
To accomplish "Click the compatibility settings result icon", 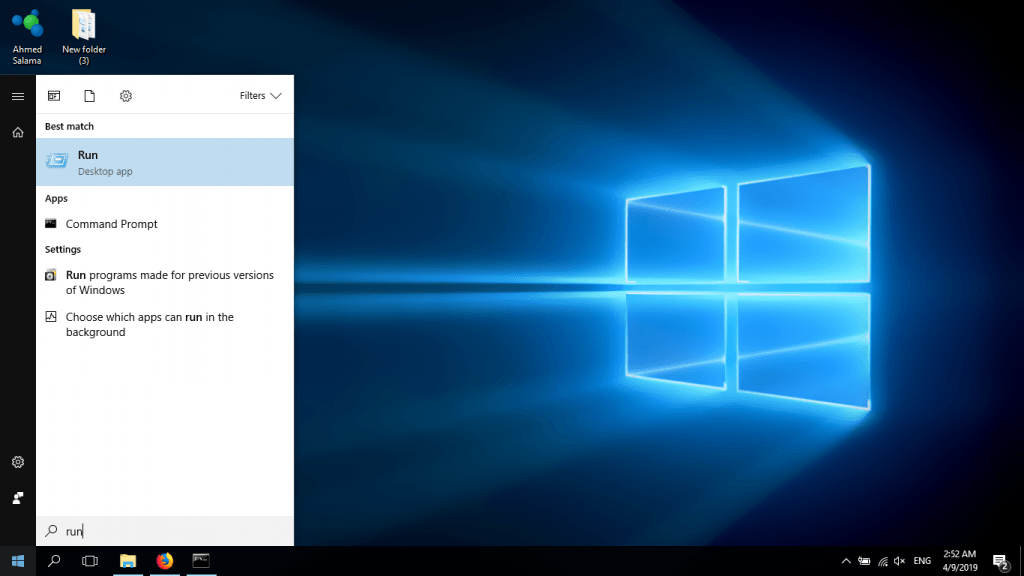I will click(50, 275).
